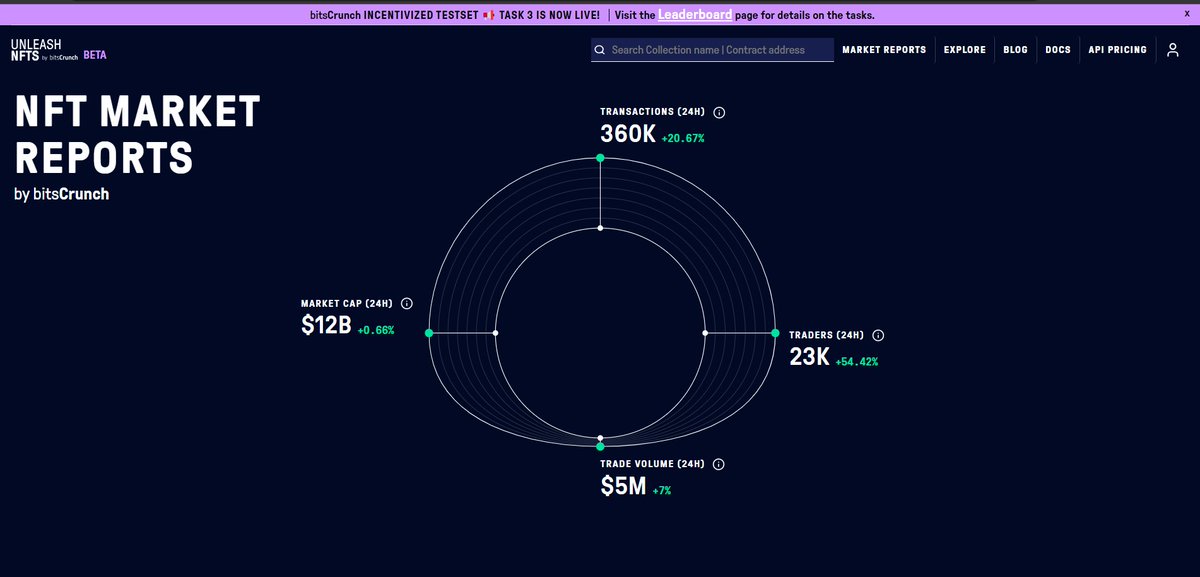Click the +0.66% market cap change
Viewport: 1200px width, 577px height.
376,330
